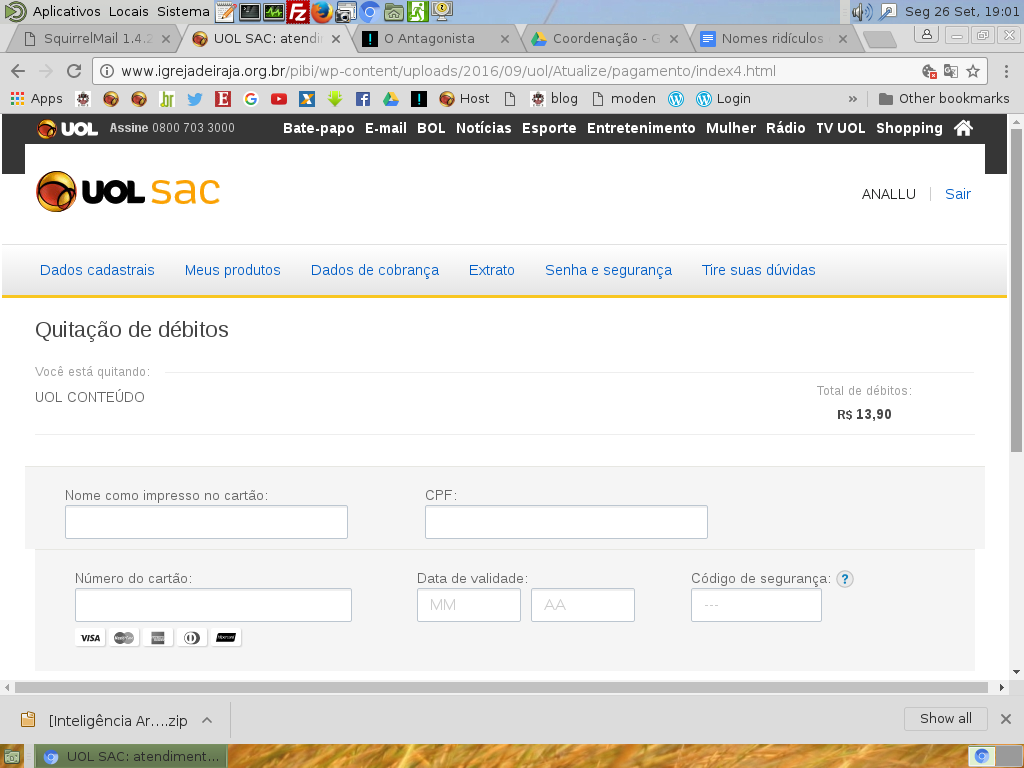Screen dimensions: 1024x768
Task: View the Extrato page
Action: pyautogui.click(x=492, y=270)
